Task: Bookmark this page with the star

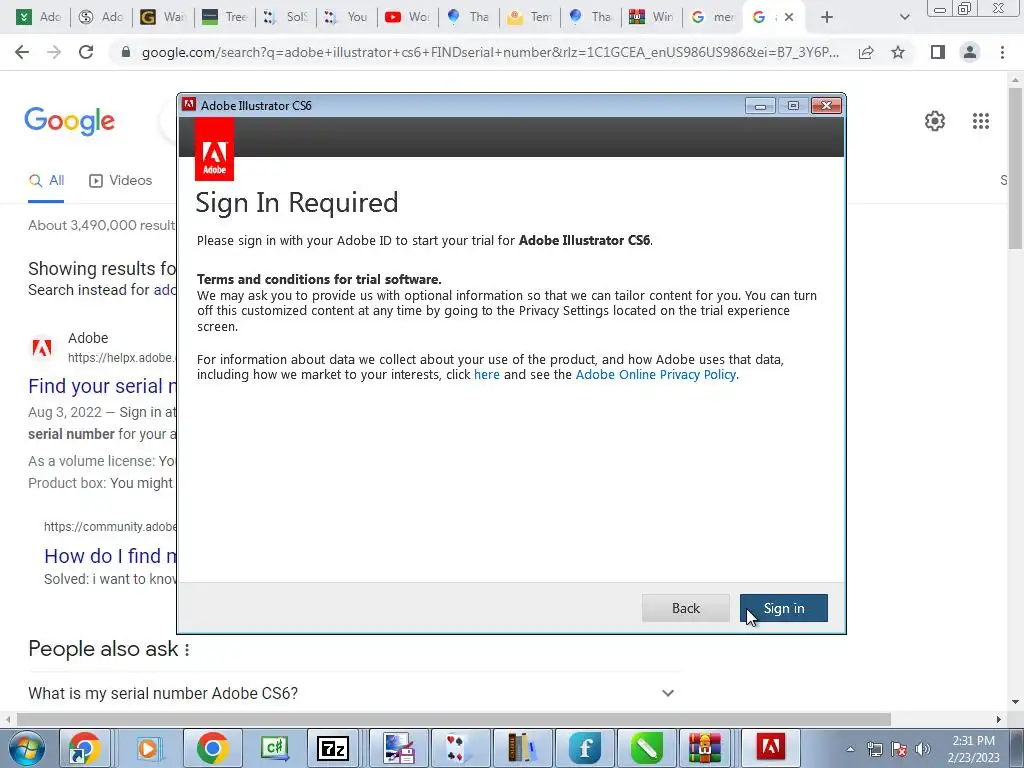Action: [x=898, y=52]
